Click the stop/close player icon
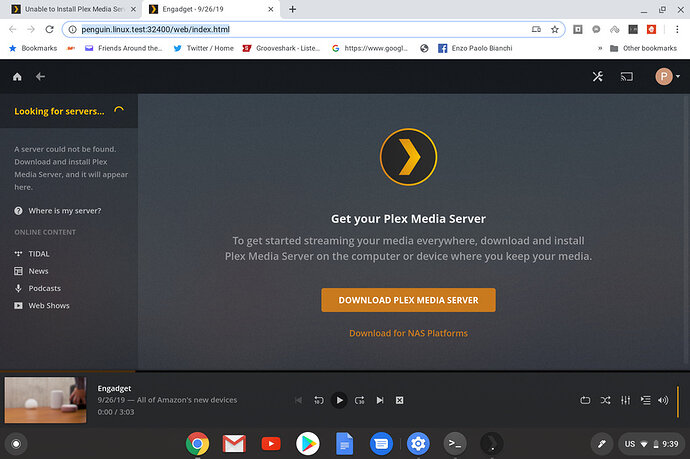This screenshot has height=459, width=690. coord(400,400)
